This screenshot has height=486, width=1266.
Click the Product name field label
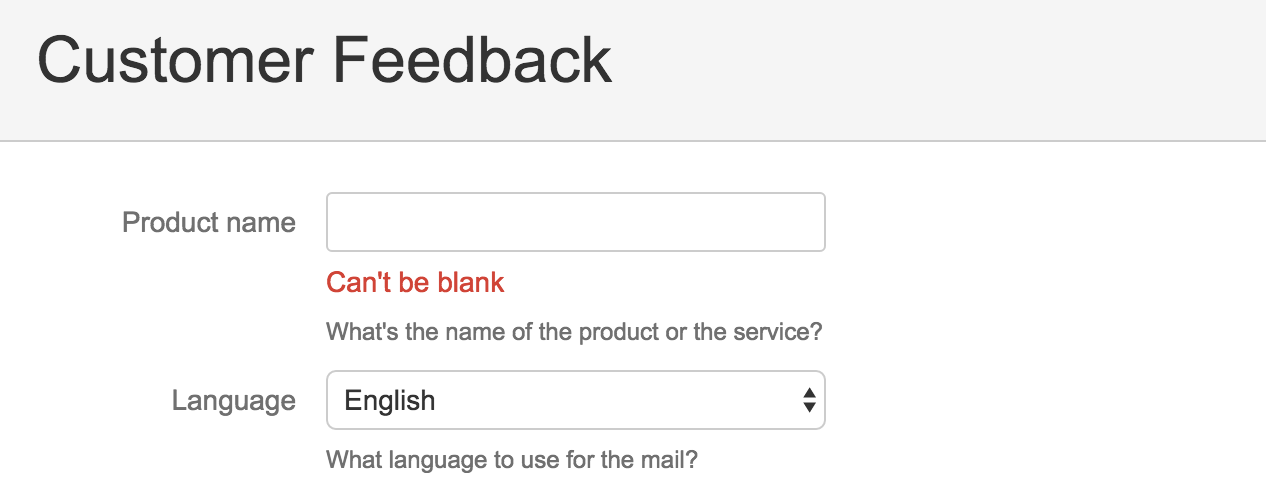click(x=208, y=222)
